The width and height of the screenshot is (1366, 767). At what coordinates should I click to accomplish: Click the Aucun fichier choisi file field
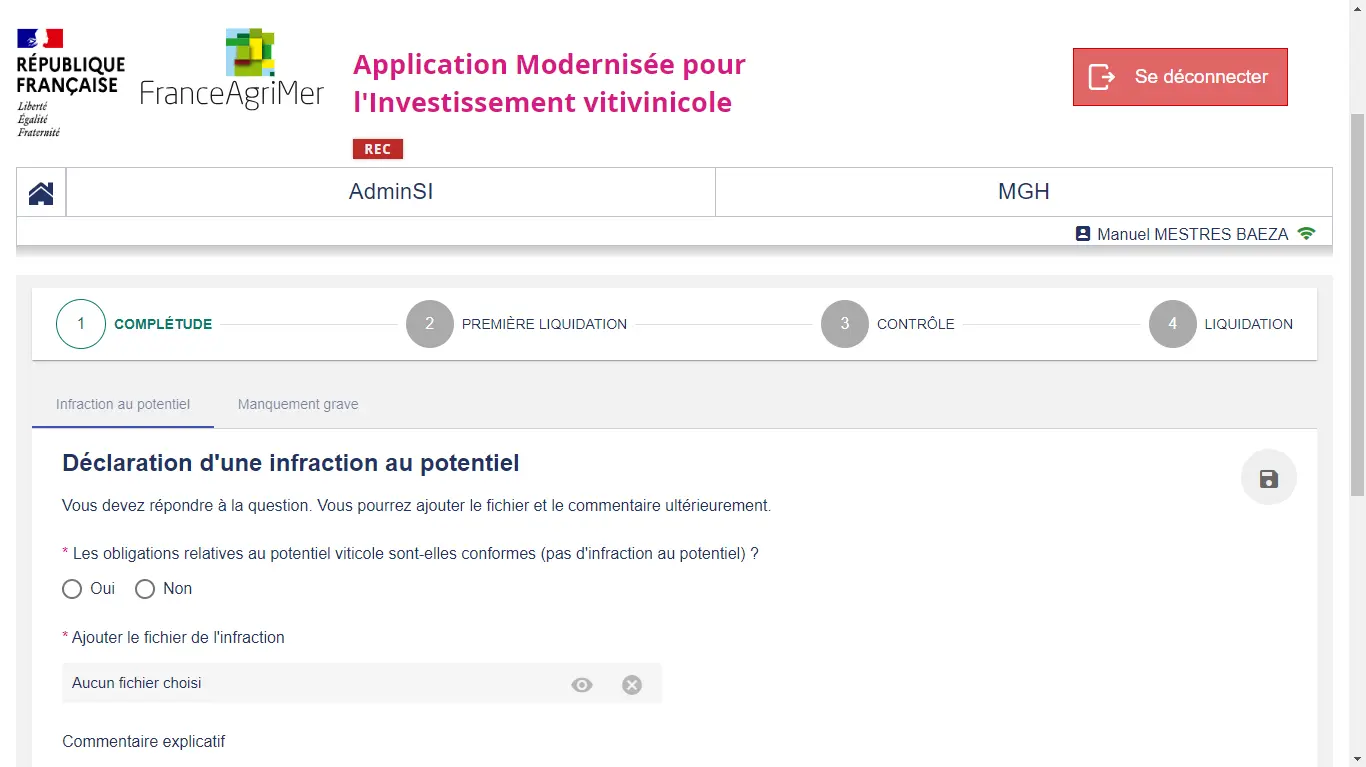click(362, 683)
